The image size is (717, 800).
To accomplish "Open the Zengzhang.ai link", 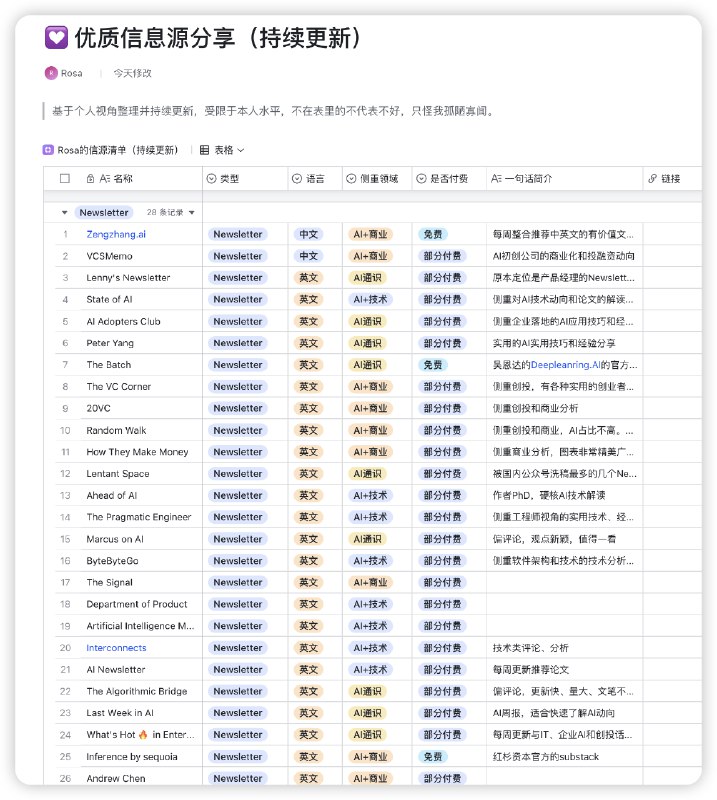I will pyautogui.click(x=116, y=234).
